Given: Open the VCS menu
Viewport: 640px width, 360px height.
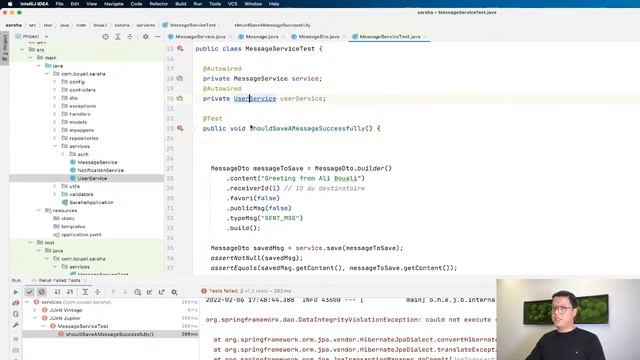Looking at the screenshot, I should pyautogui.click(x=232, y=4).
